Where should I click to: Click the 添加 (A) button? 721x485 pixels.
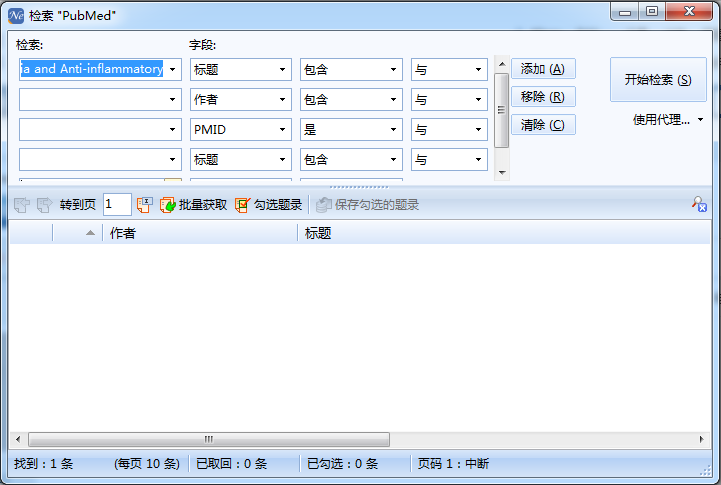point(543,69)
